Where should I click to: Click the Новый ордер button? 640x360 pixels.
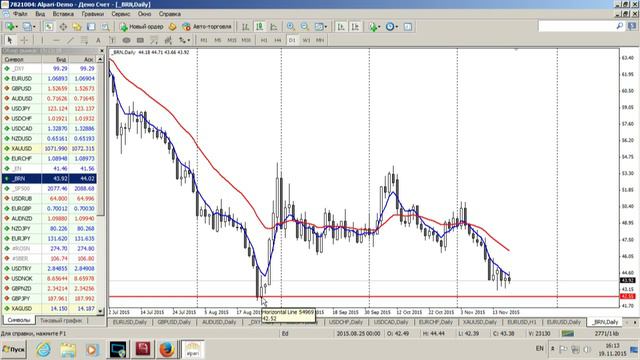tap(142, 27)
